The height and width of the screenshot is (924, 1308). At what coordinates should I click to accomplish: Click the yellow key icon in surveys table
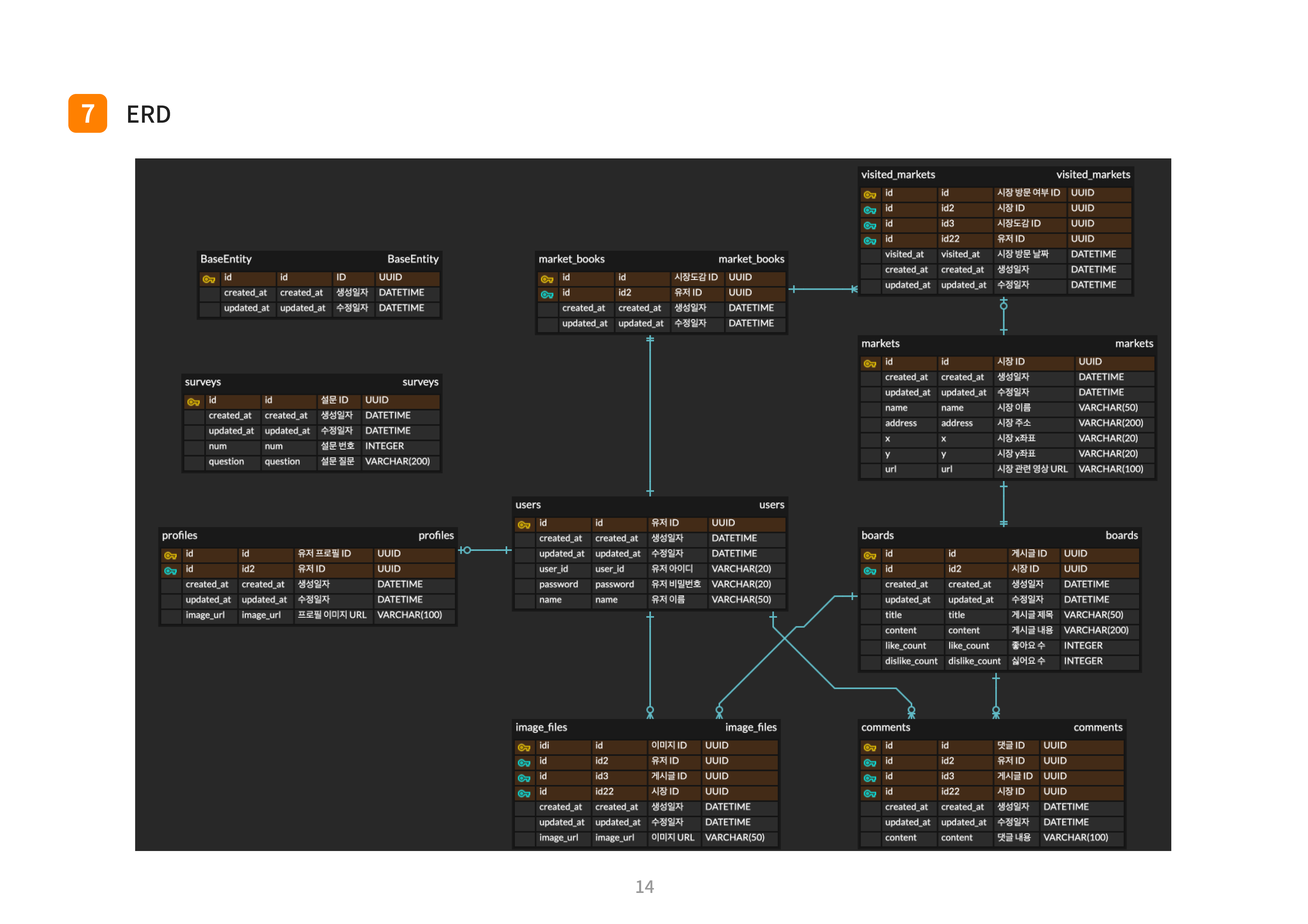click(x=193, y=402)
